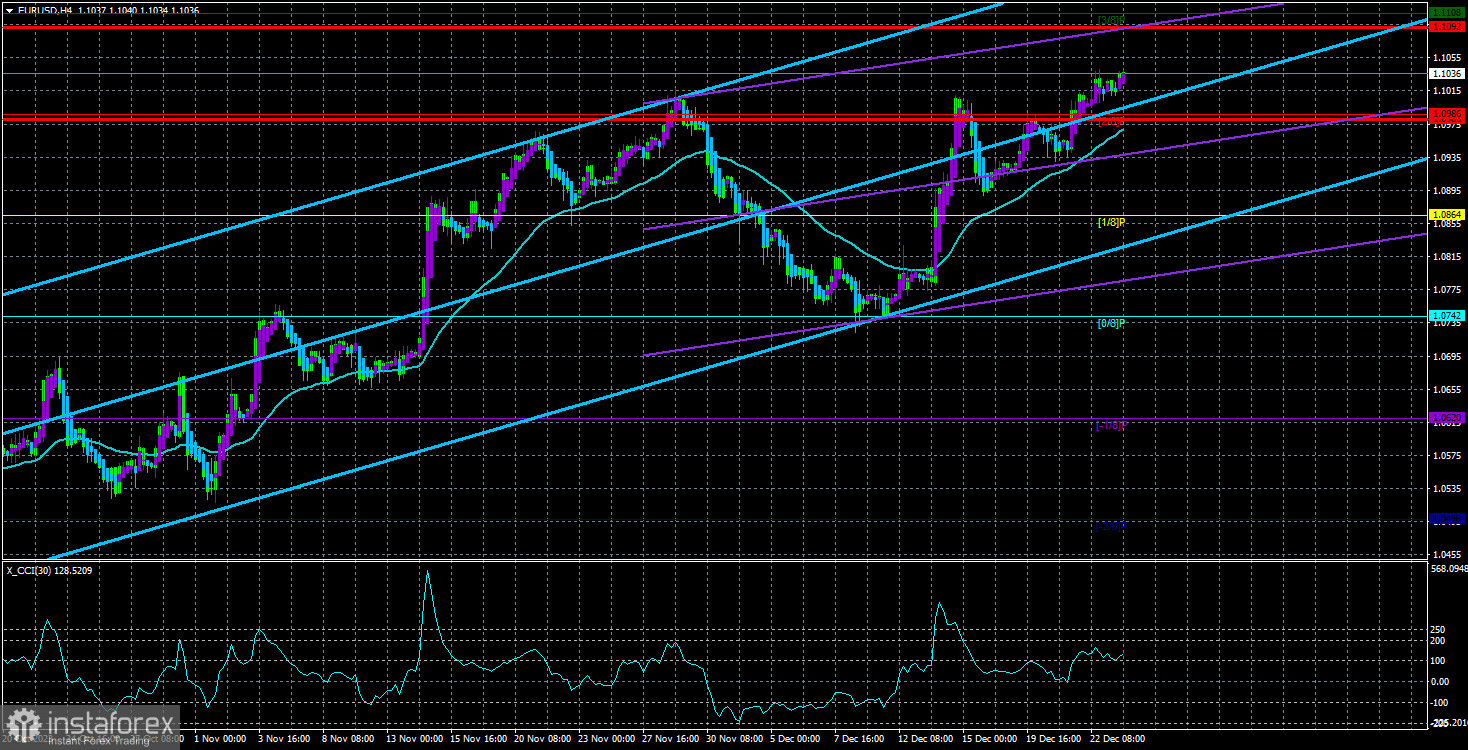Click the [-1/8]P Murray level label
1468x750 pixels.
coord(1110,425)
